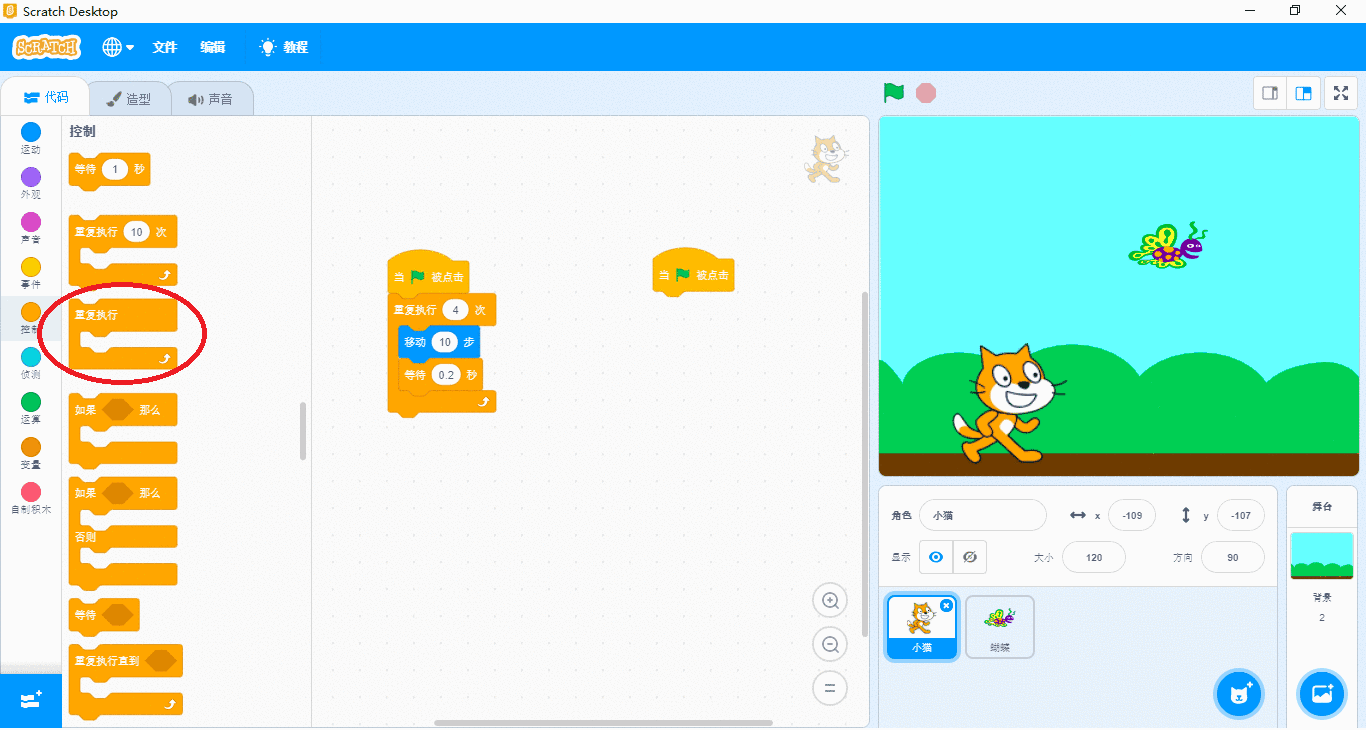Select the 小猫 sprite thumbnail
This screenshot has width=1366, height=730.
pyautogui.click(x=921, y=627)
